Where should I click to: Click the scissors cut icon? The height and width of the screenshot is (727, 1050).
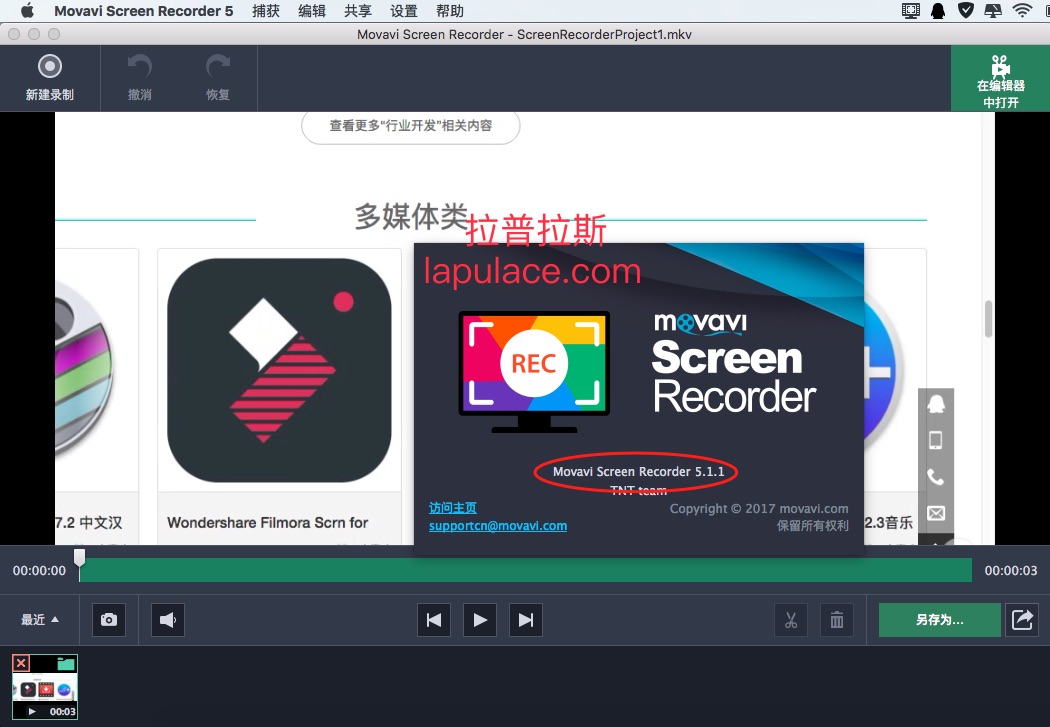791,620
